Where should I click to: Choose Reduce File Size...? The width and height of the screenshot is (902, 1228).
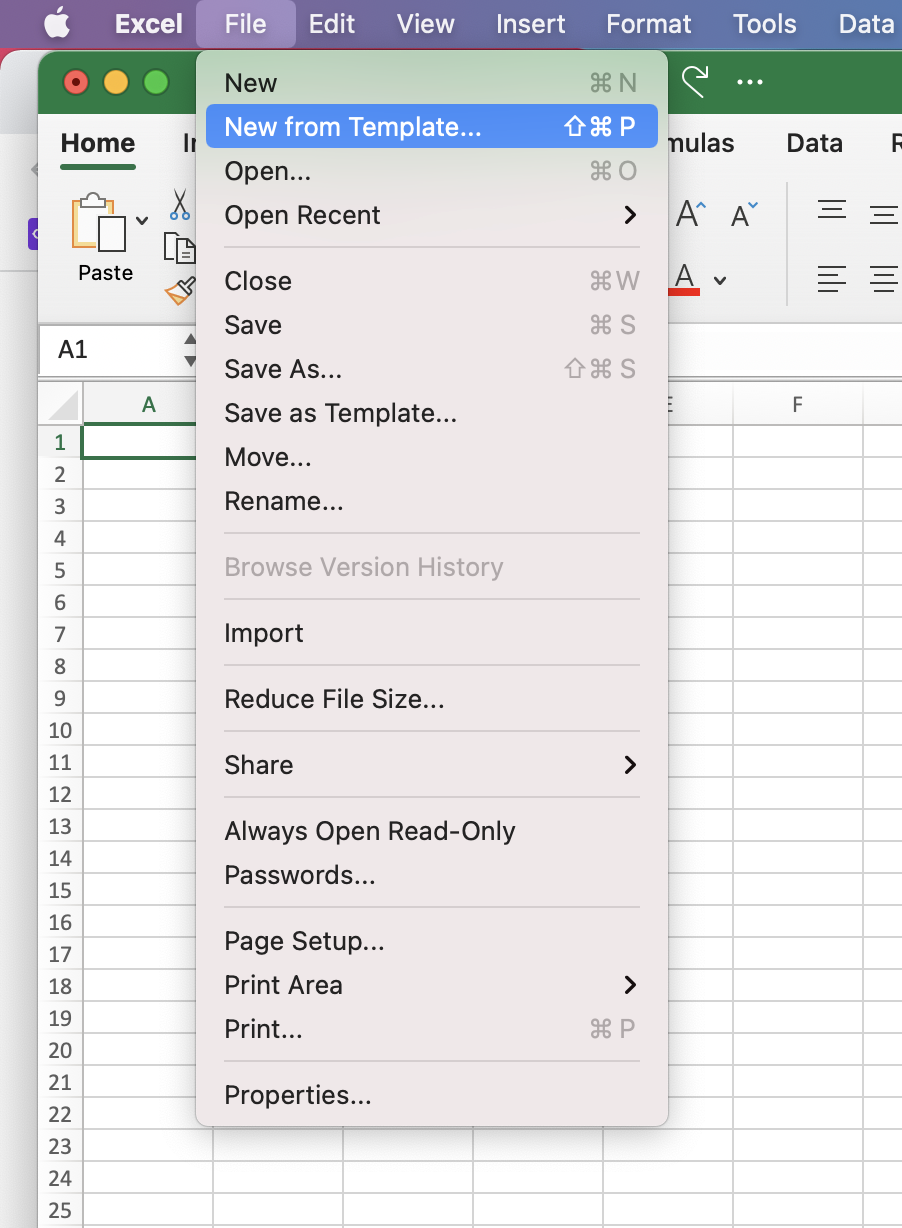click(x=432, y=699)
